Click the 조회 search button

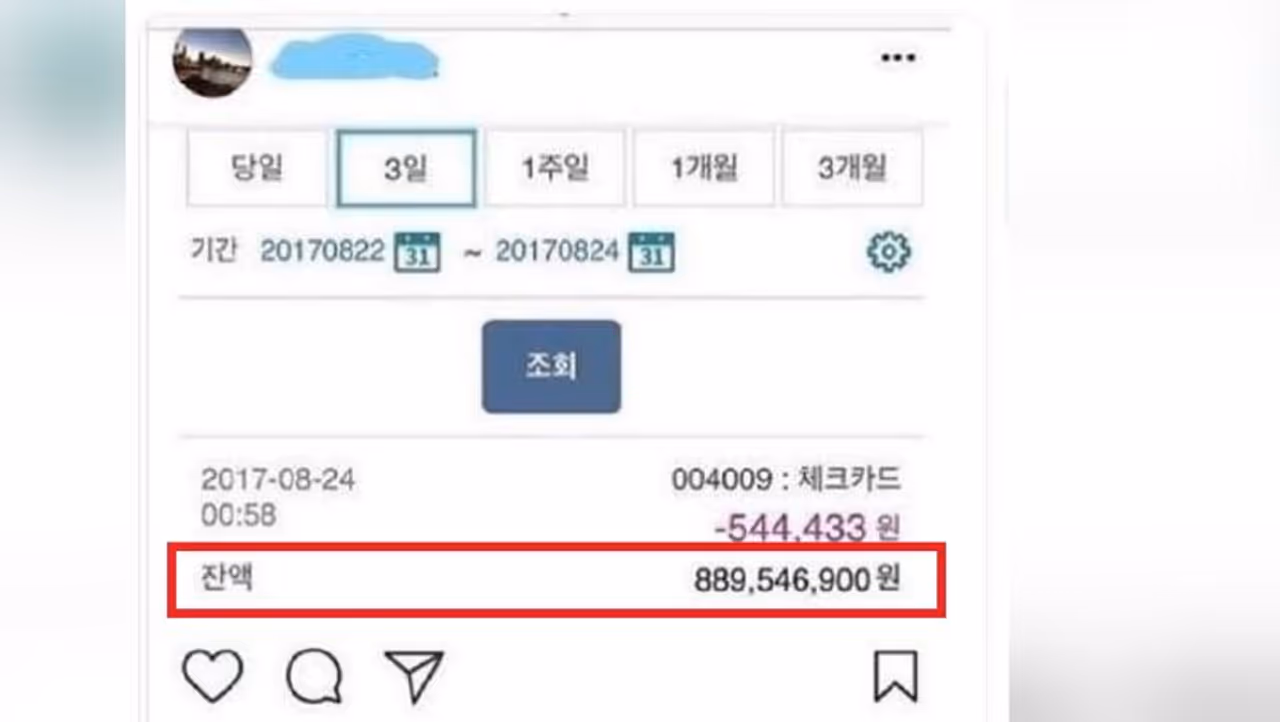pos(551,366)
